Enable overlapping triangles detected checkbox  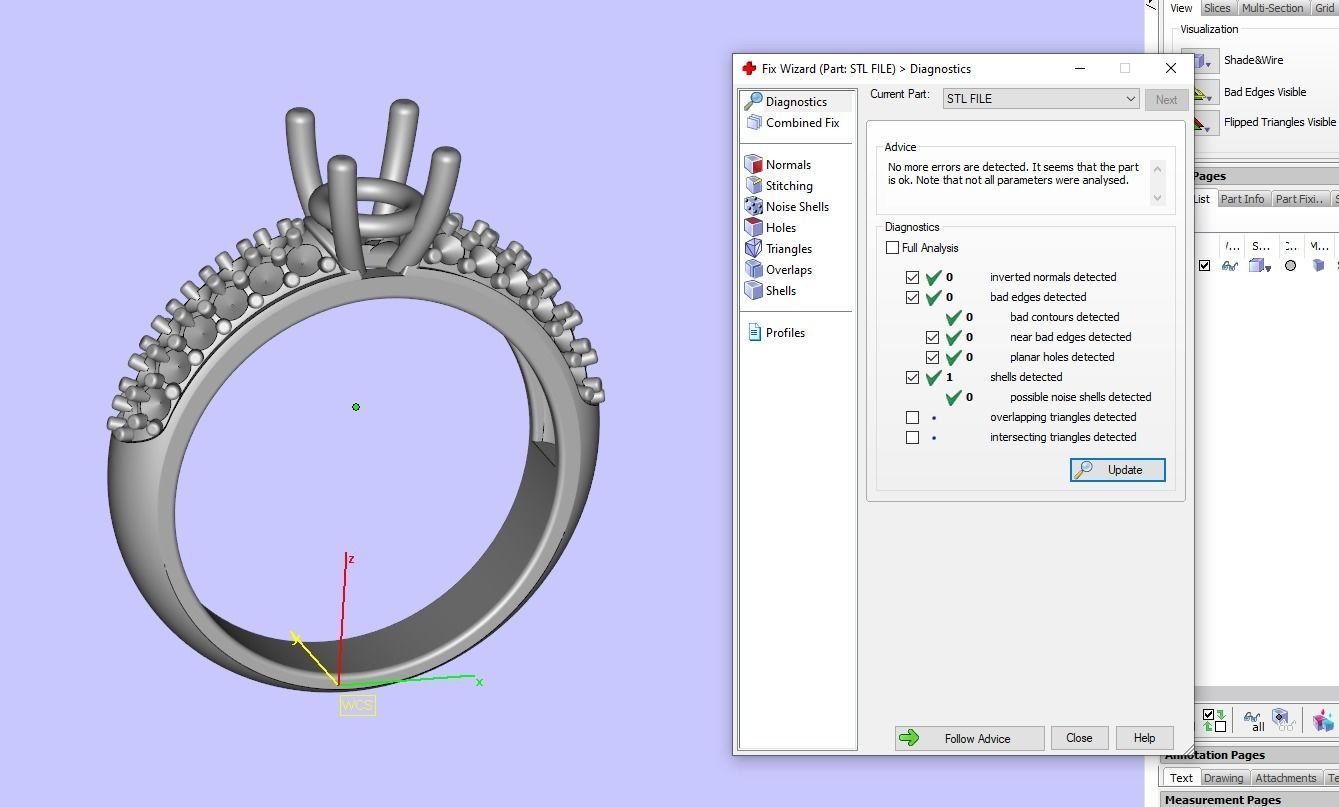[x=912, y=417]
